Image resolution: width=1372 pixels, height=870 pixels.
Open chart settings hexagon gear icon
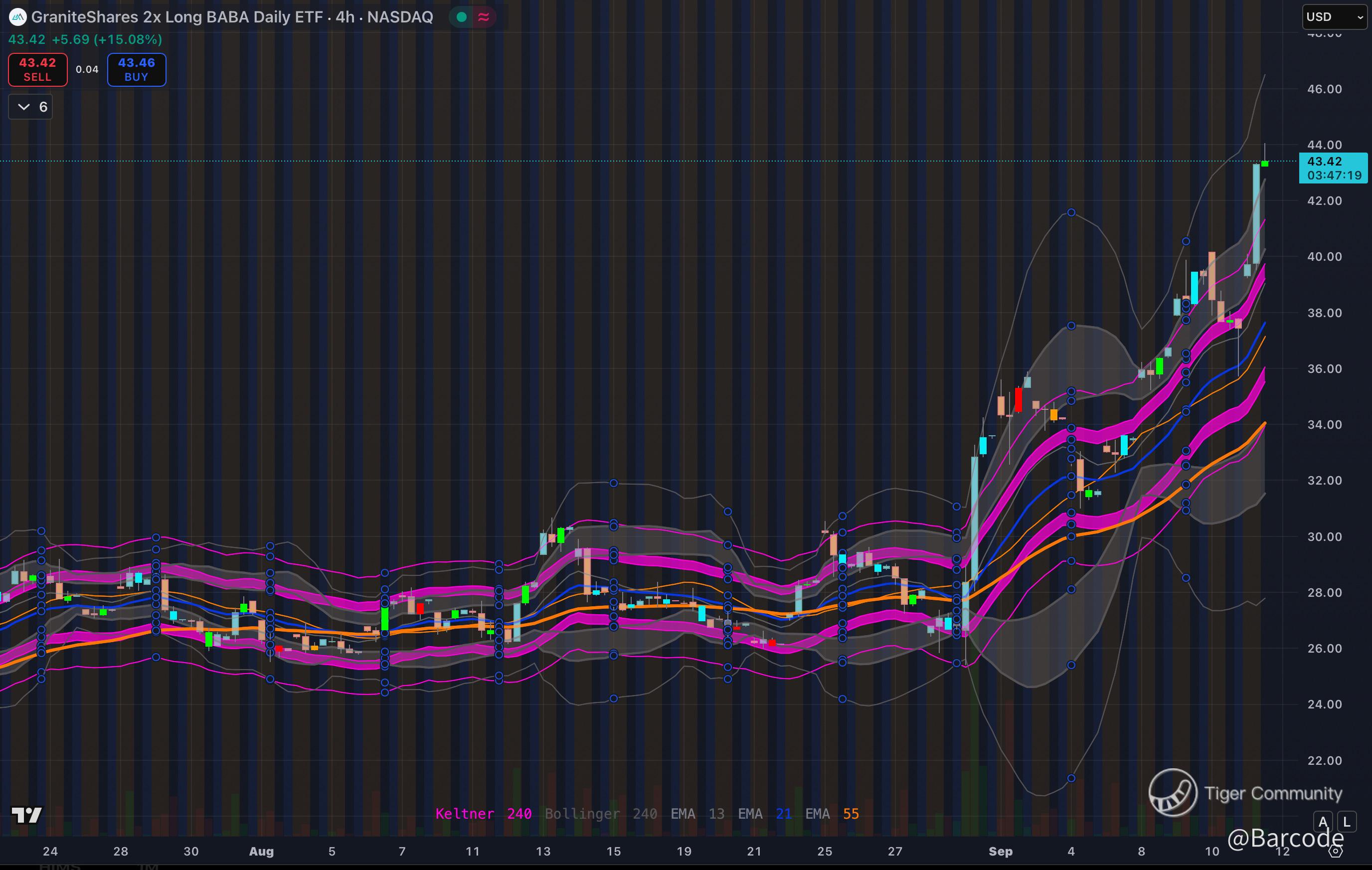click(x=1335, y=851)
